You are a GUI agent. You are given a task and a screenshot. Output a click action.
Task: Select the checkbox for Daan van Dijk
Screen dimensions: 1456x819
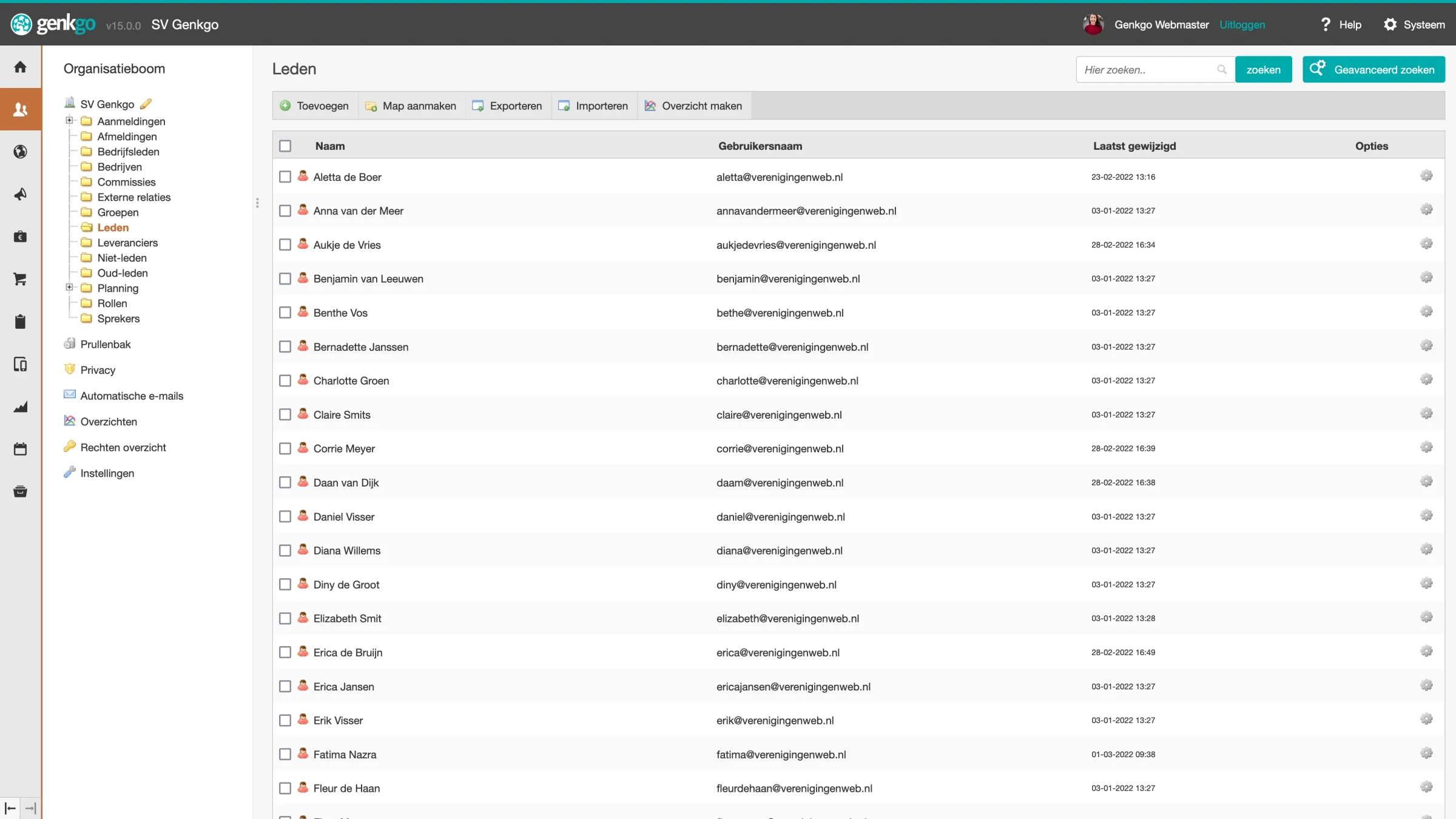[285, 482]
